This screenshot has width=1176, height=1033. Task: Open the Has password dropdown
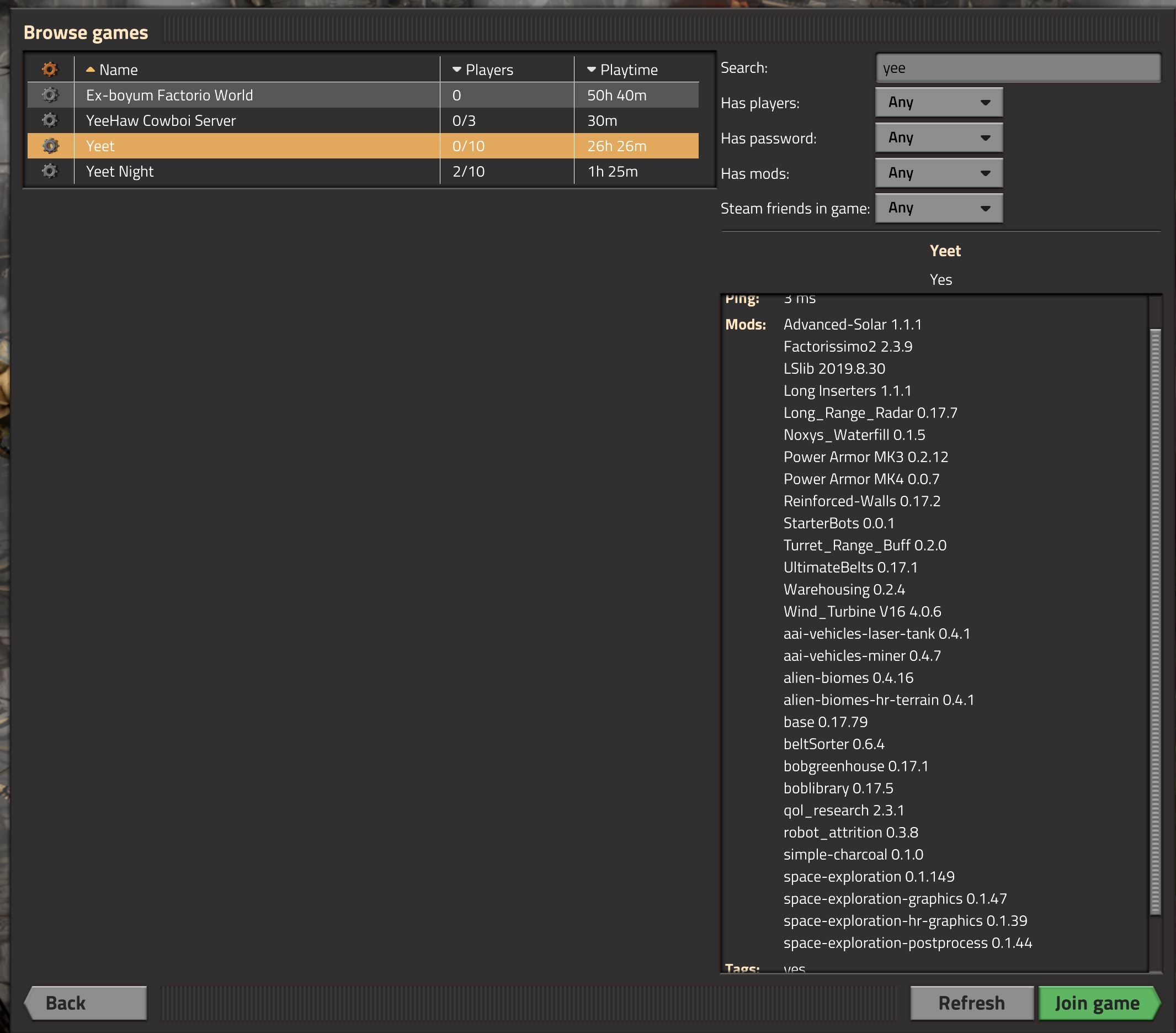pyautogui.click(x=938, y=137)
